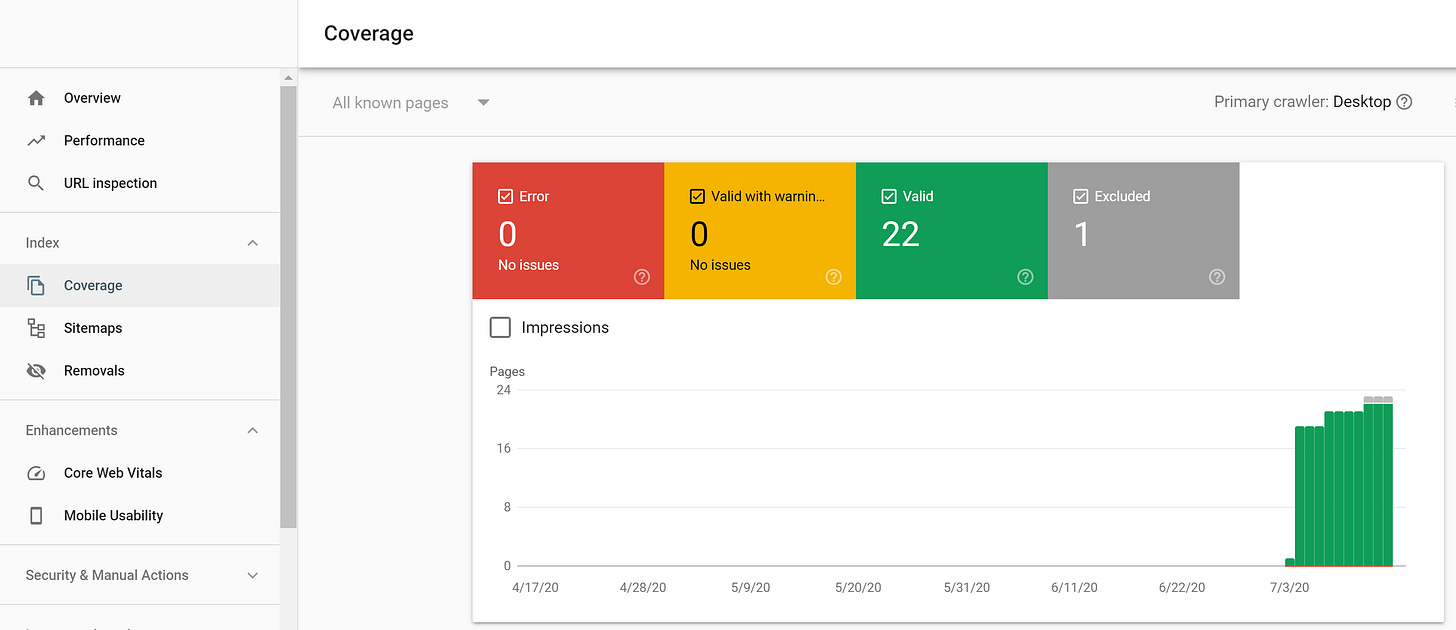Viewport: 1456px width, 630px height.
Task: Click the Core Web Vitals gauge icon
Action: tap(36, 473)
